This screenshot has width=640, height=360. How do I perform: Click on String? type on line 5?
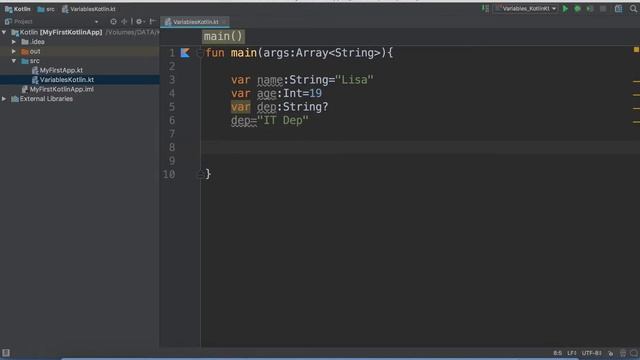(x=305, y=107)
